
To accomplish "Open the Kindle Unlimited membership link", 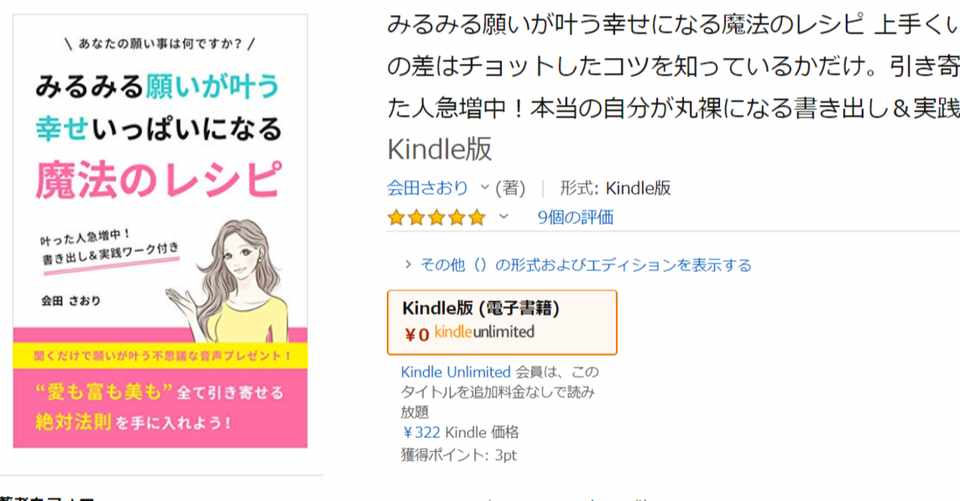I will click(x=456, y=372).
